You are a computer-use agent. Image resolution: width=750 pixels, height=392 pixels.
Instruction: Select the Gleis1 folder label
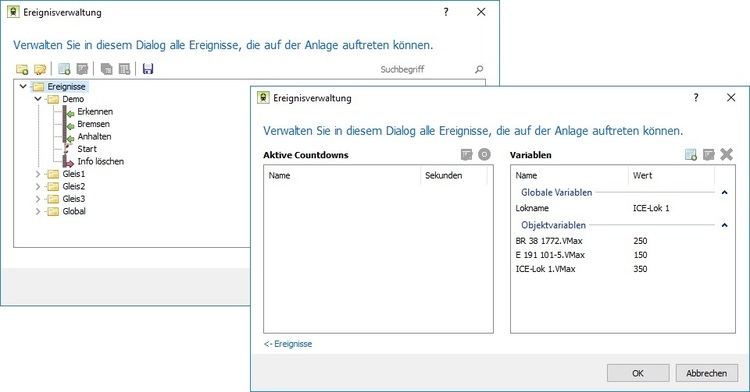click(x=74, y=174)
